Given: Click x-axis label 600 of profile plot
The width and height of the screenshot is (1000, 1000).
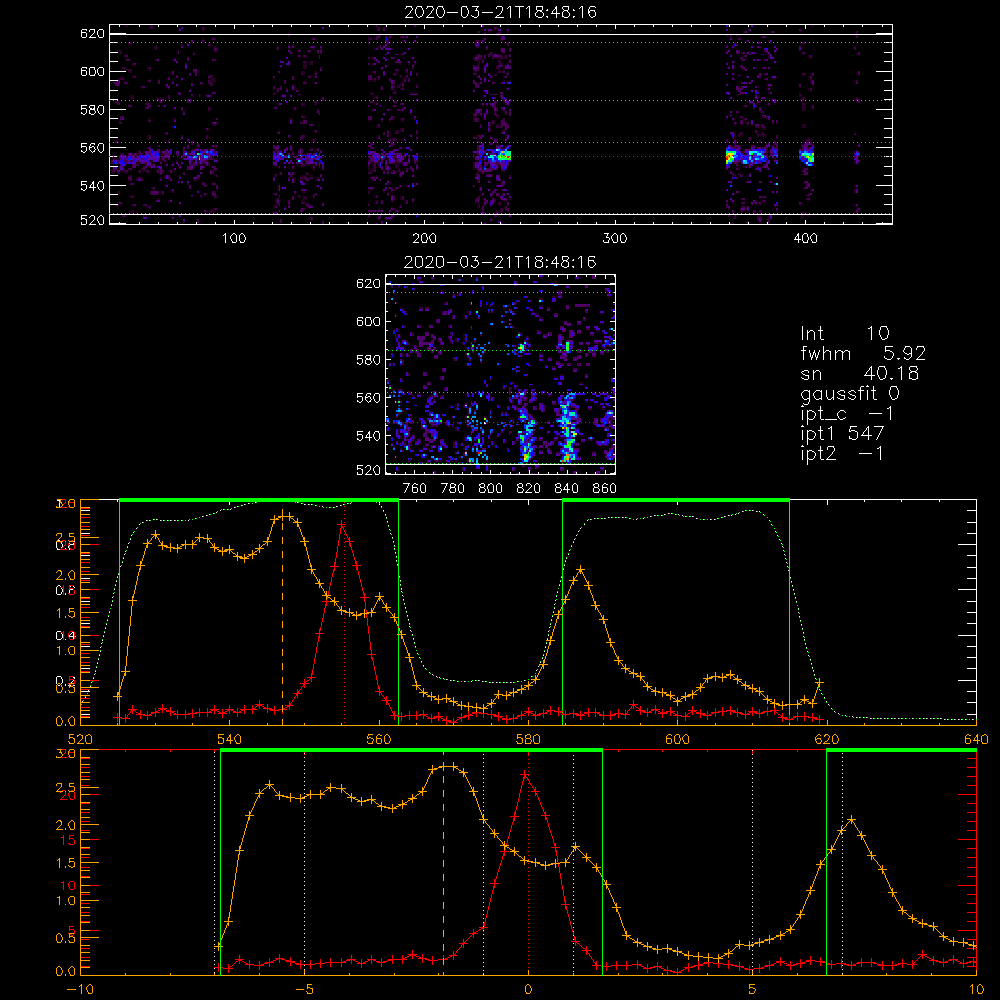Looking at the screenshot, I should pos(677,739).
